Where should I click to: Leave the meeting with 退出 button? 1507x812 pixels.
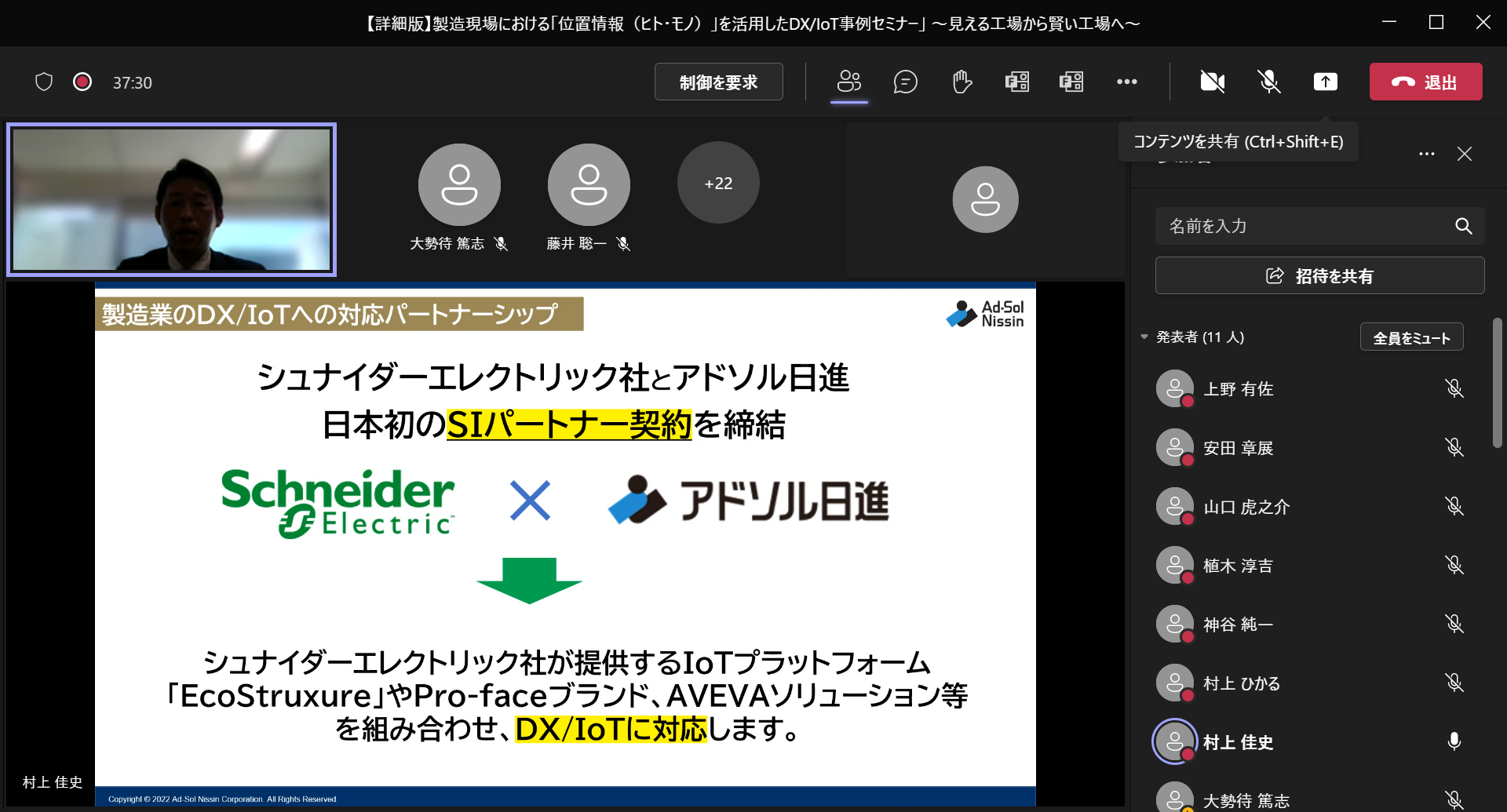tap(1426, 82)
